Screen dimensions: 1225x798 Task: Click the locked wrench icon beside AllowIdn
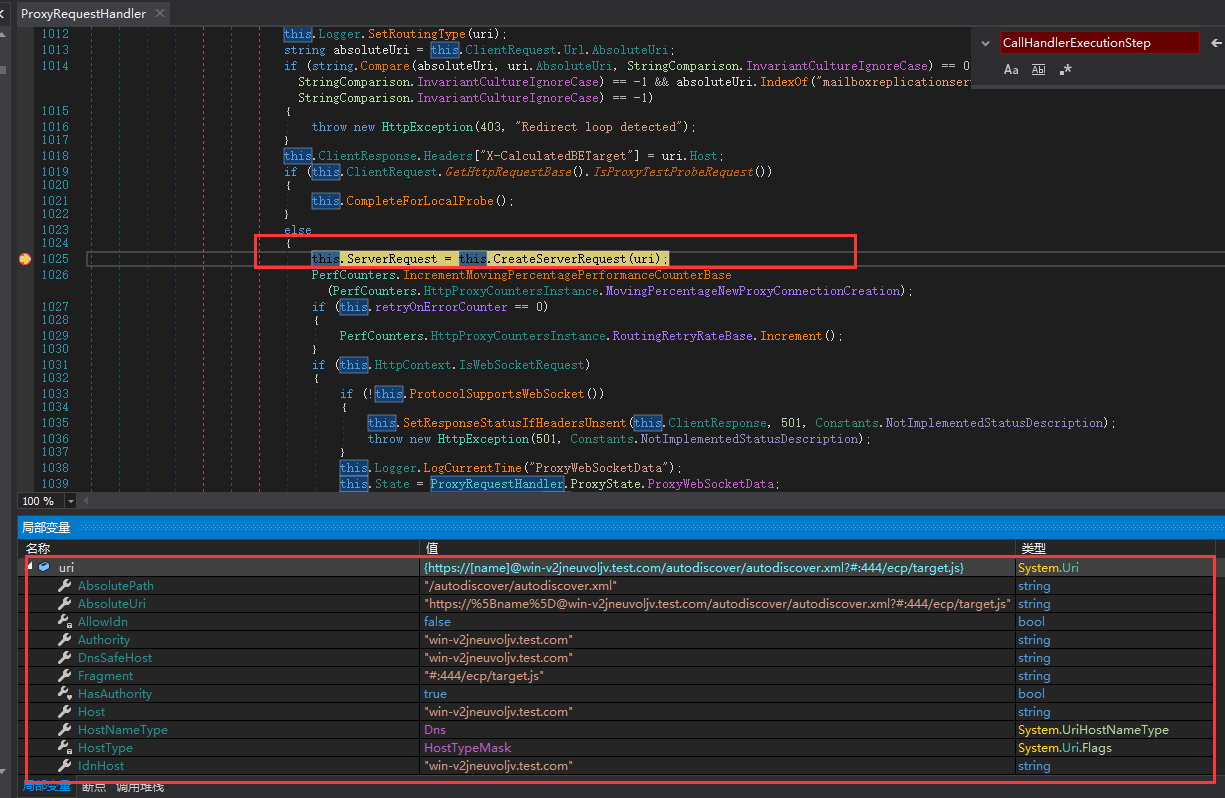point(64,622)
